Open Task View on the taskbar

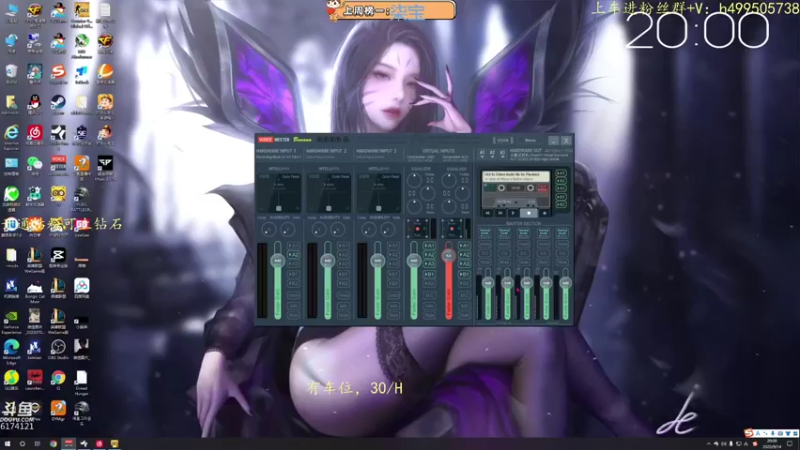(x=37, y=444)
